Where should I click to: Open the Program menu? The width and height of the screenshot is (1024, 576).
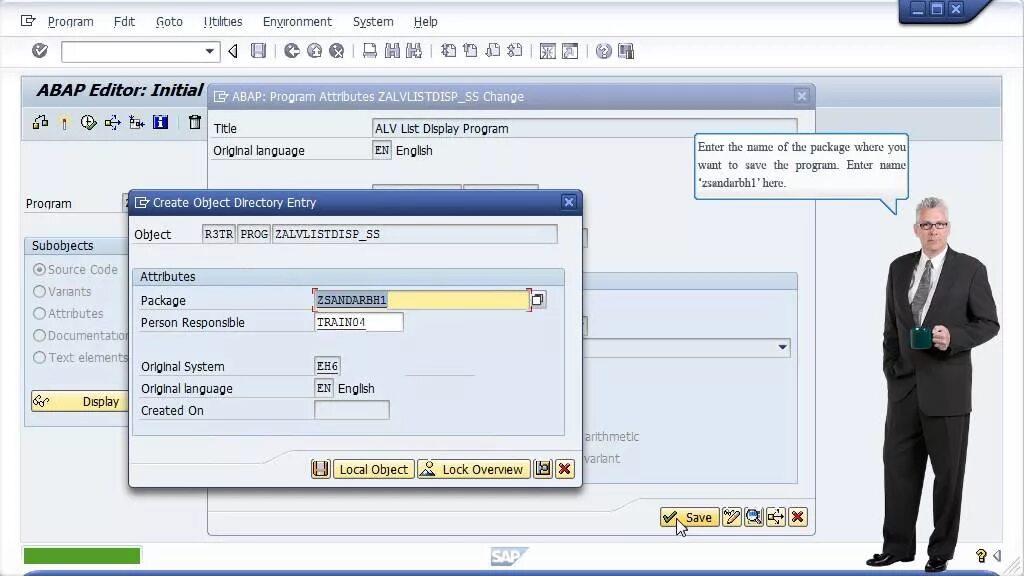71,22
